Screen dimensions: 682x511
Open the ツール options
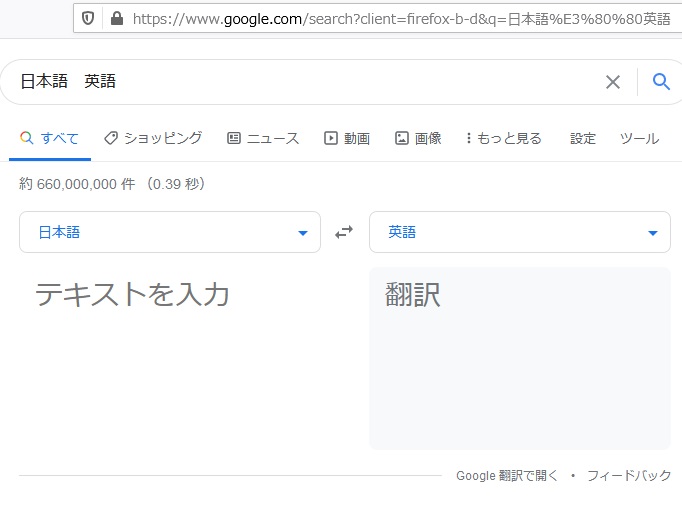[639, 138]
